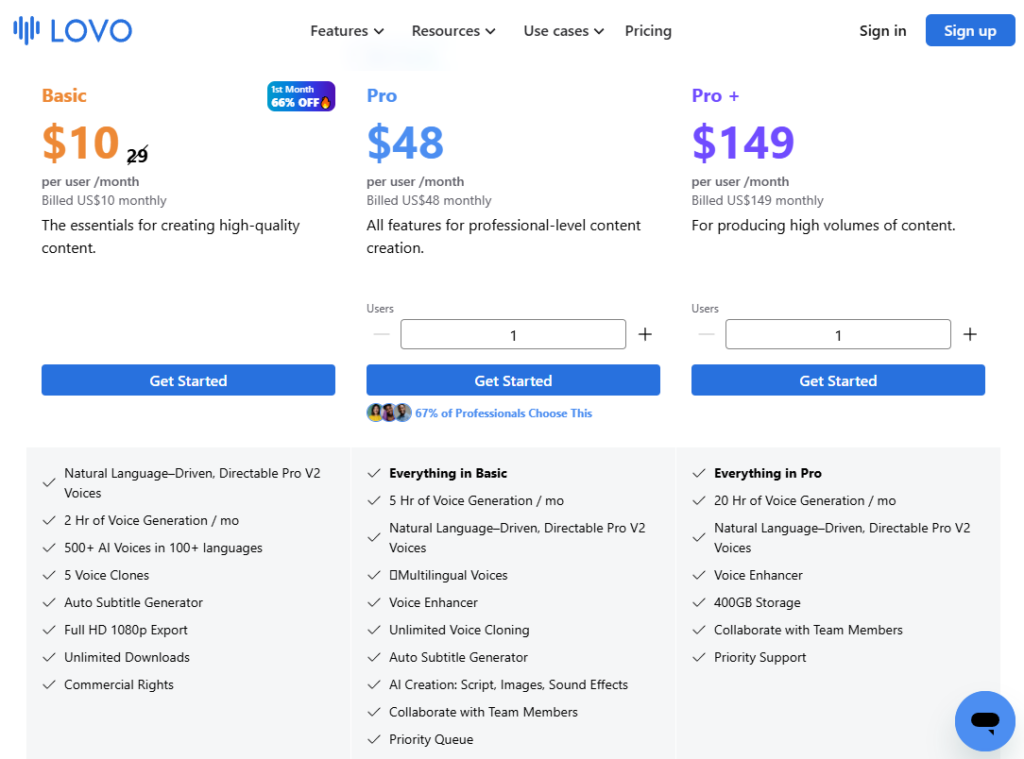
Task: Click the Pro plan users input field
Action: [x=513, y=335]
